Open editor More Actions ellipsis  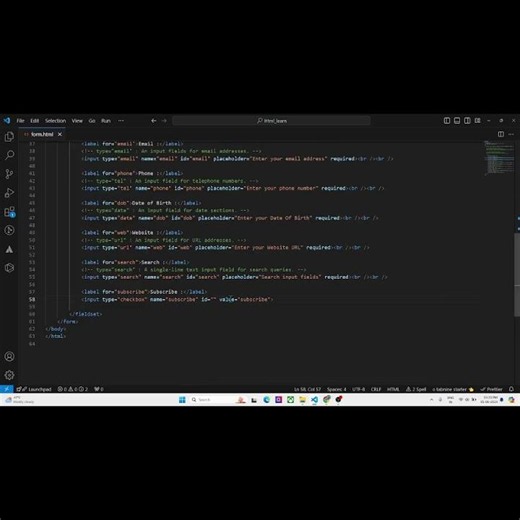511,134
